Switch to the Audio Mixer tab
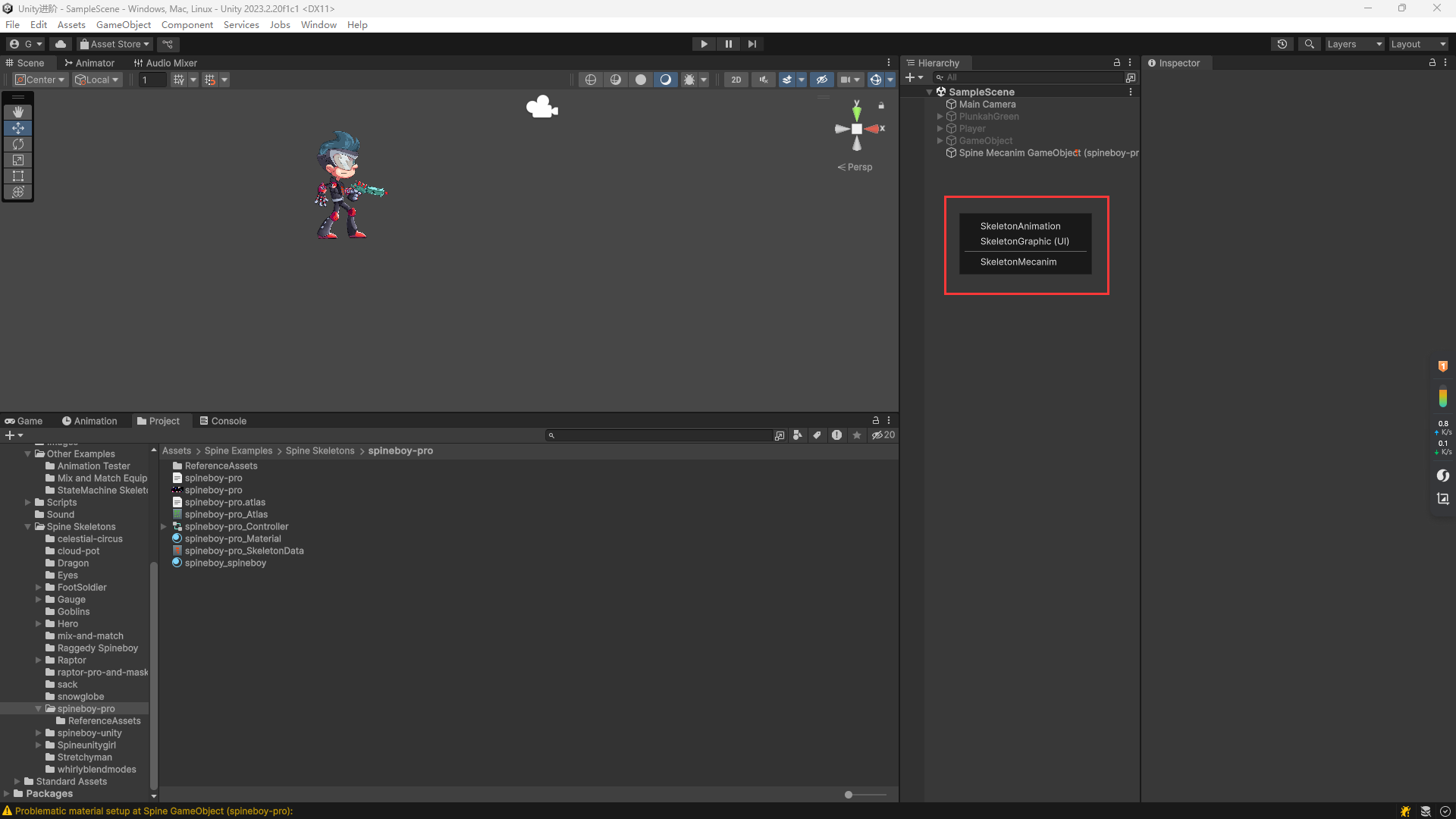Viewport: 1456px width, 819px height. coord(165,63)
